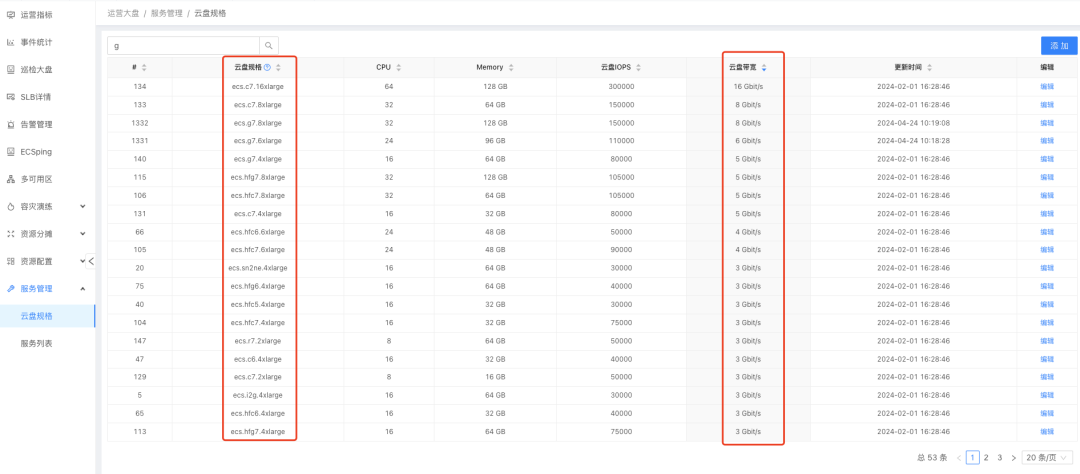Click the ecs.i2g.4xlarge cell
1080x474 pixels.
coord(258,395)
